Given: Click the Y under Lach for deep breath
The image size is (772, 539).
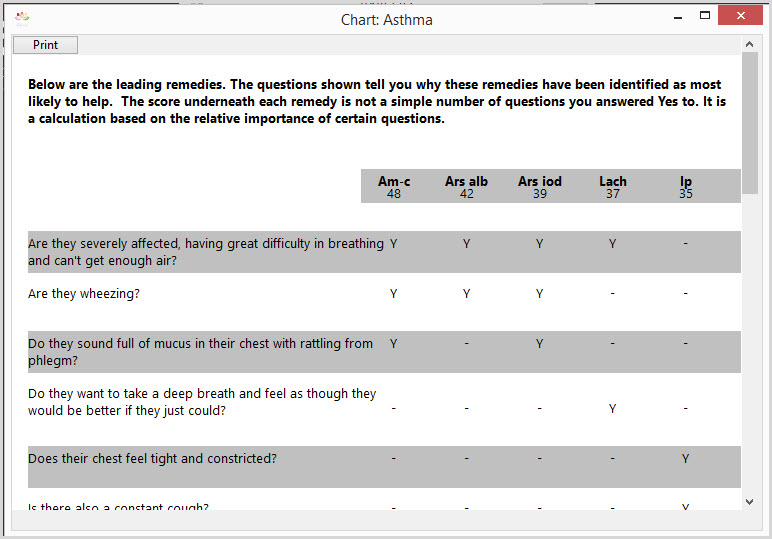Looking at the screenshot, I should pyautogui.click(x=612, y=409).
